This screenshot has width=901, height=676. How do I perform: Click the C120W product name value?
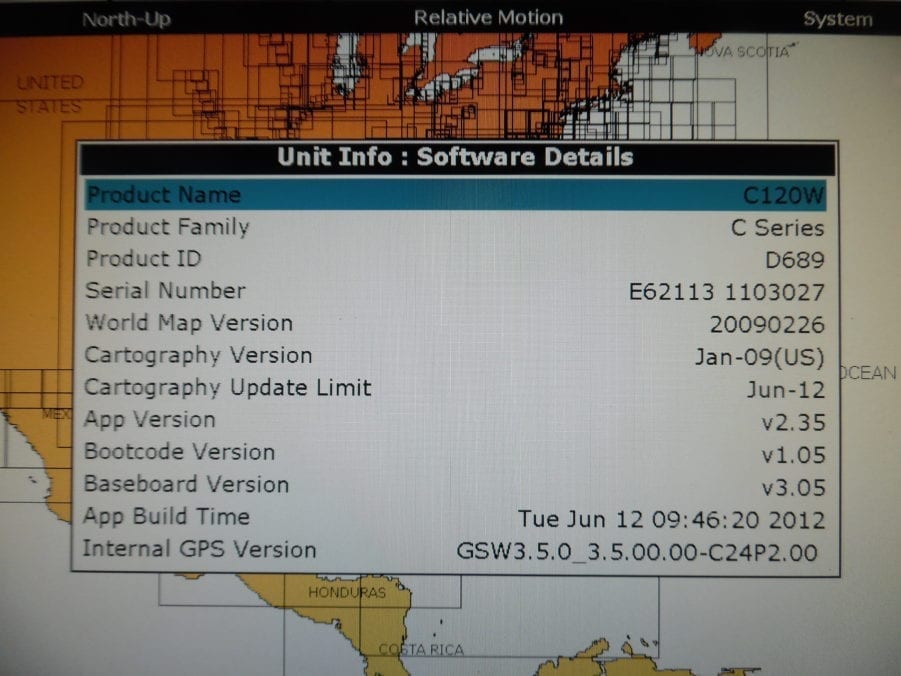(784, 196)
